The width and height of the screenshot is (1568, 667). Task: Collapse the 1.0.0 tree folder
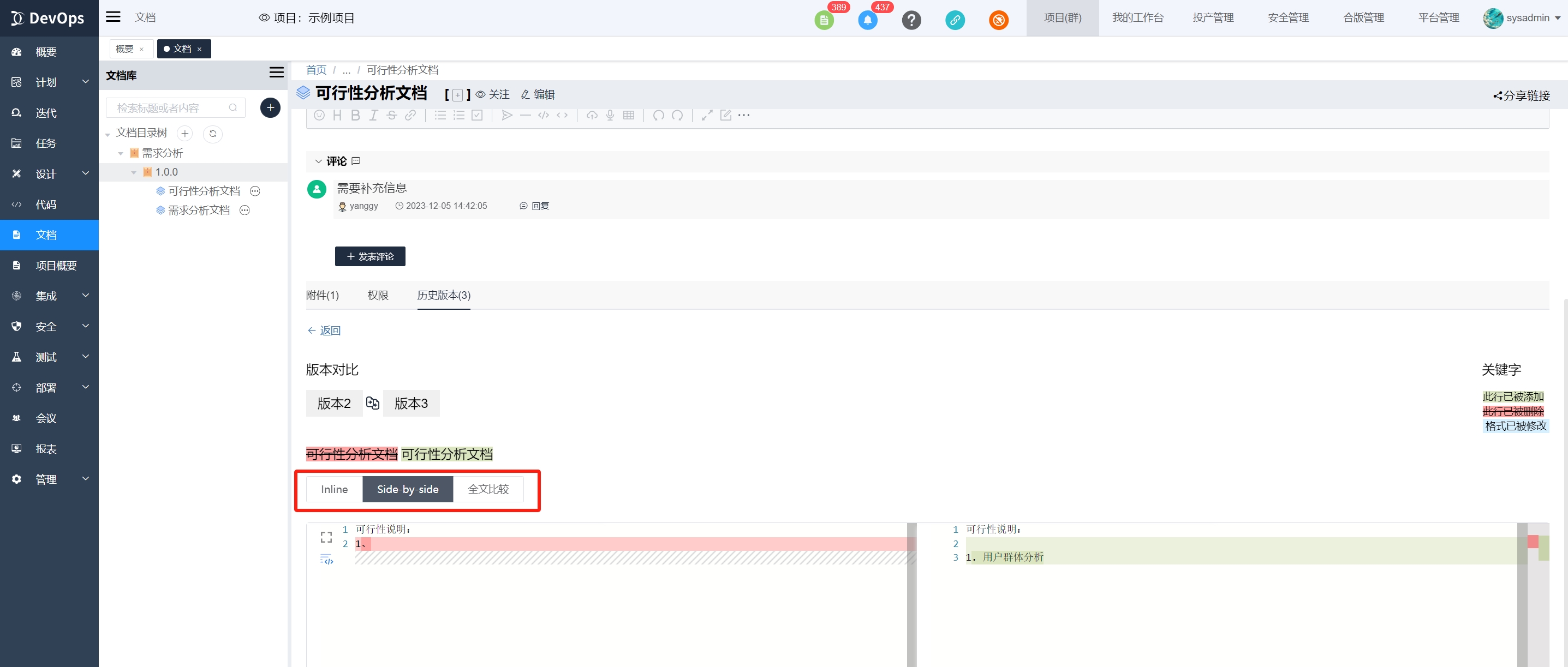[x=134, y=173]
